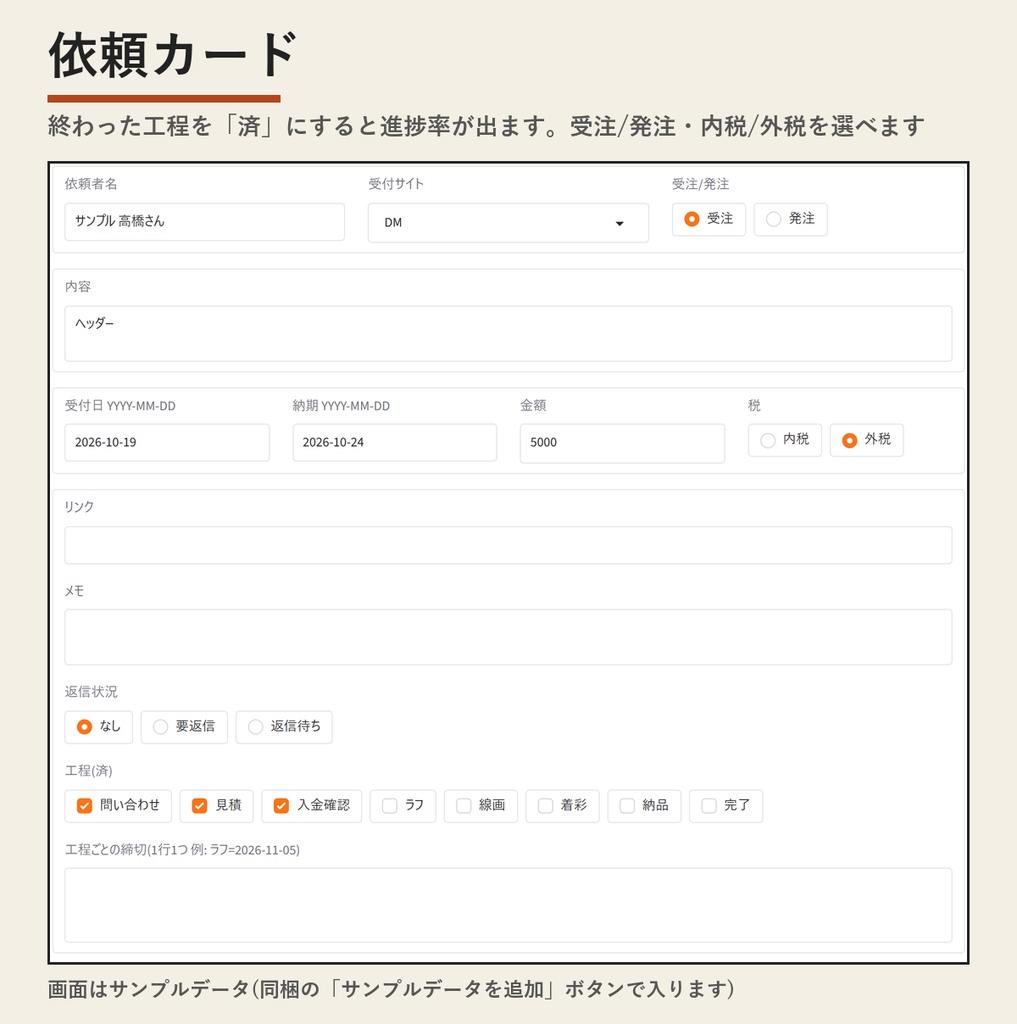The width and height of the screenshot is (1017, 1024).
Task: Click the 内容 text area
Action: tap(508, 334)
